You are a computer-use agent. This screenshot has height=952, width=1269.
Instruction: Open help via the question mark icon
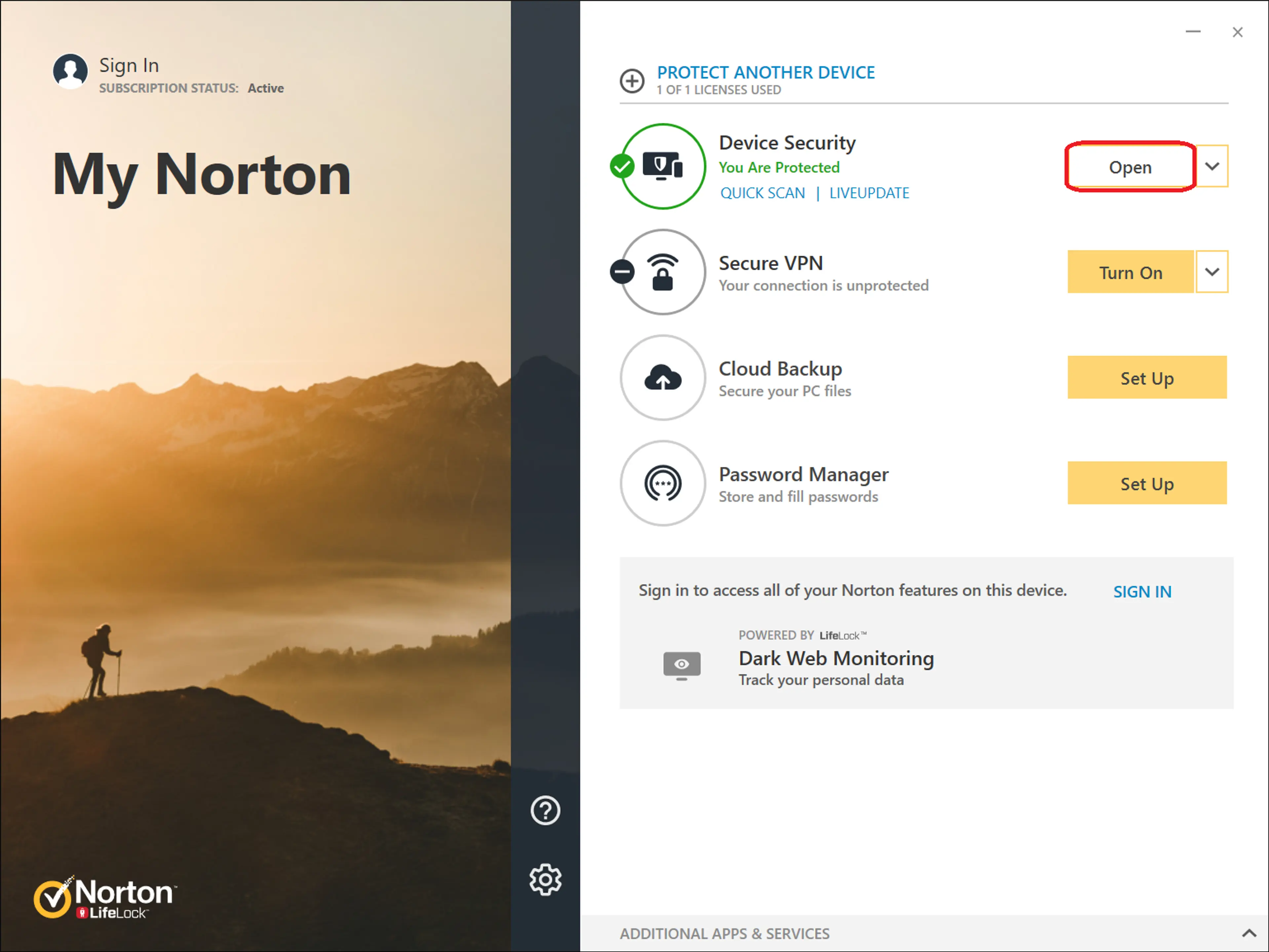point(545,810)
